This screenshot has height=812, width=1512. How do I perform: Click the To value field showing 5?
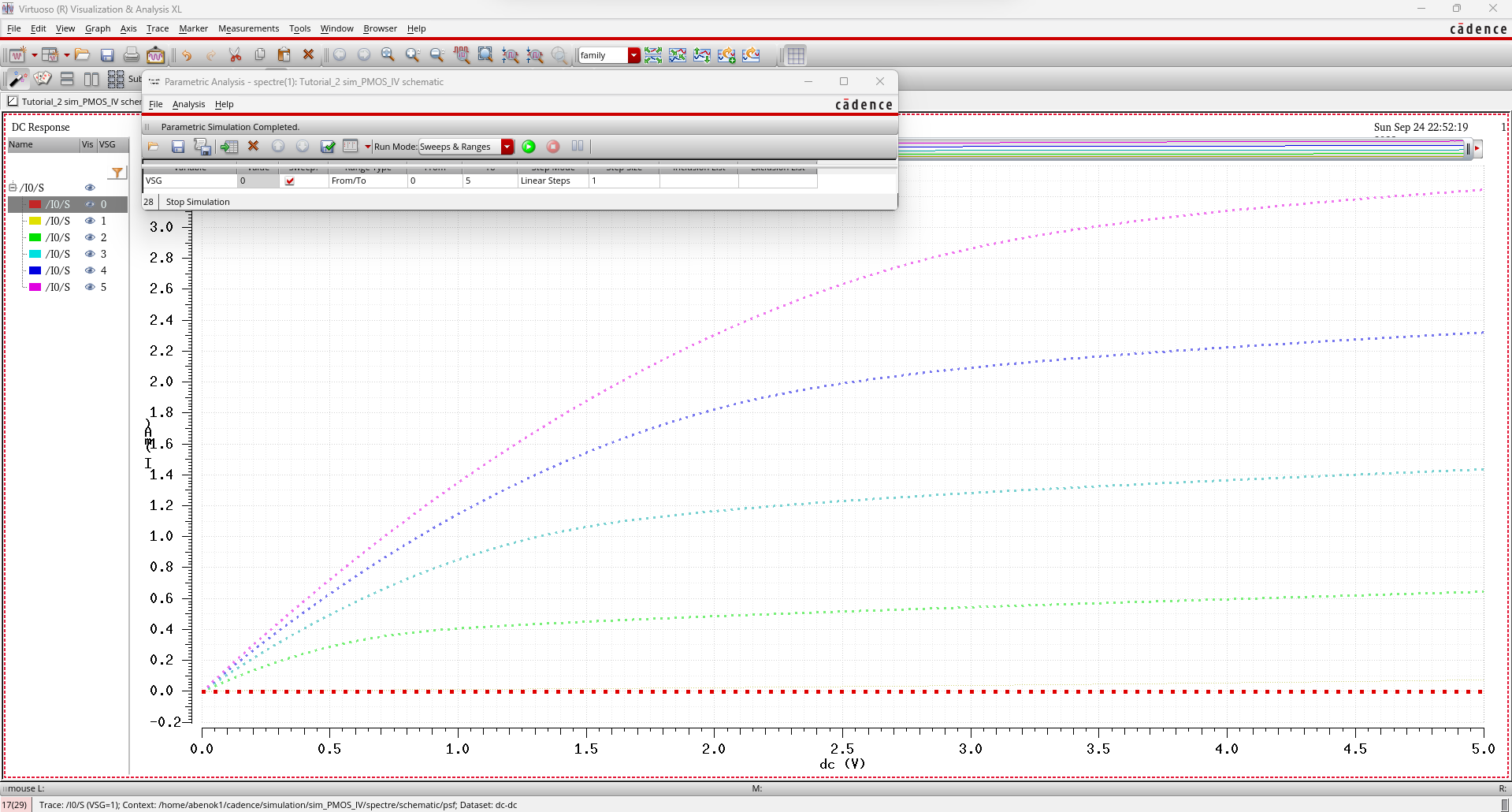coord(489,181)
